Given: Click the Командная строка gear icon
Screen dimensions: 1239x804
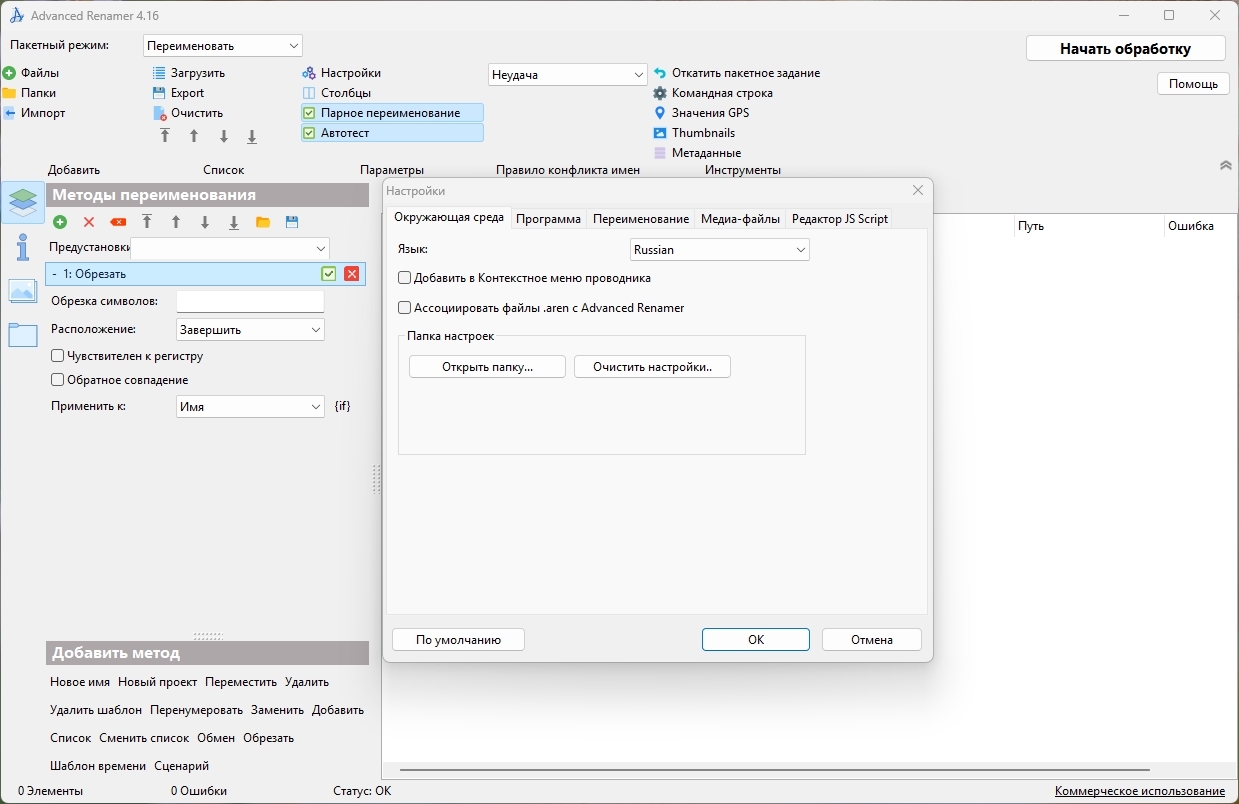Looking at the screenshot, I should (660, 93).
